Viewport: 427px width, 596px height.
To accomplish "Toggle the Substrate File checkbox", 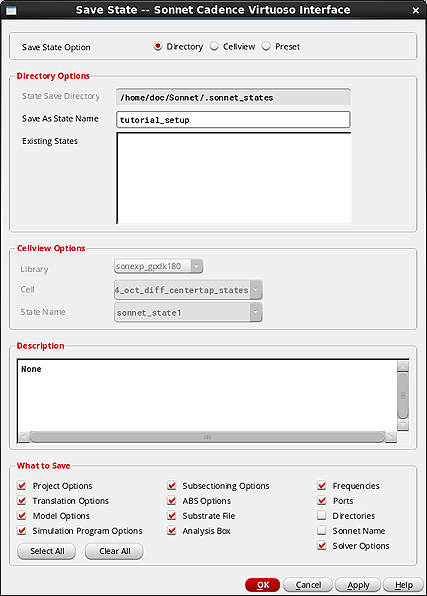I will coord(171,515).
